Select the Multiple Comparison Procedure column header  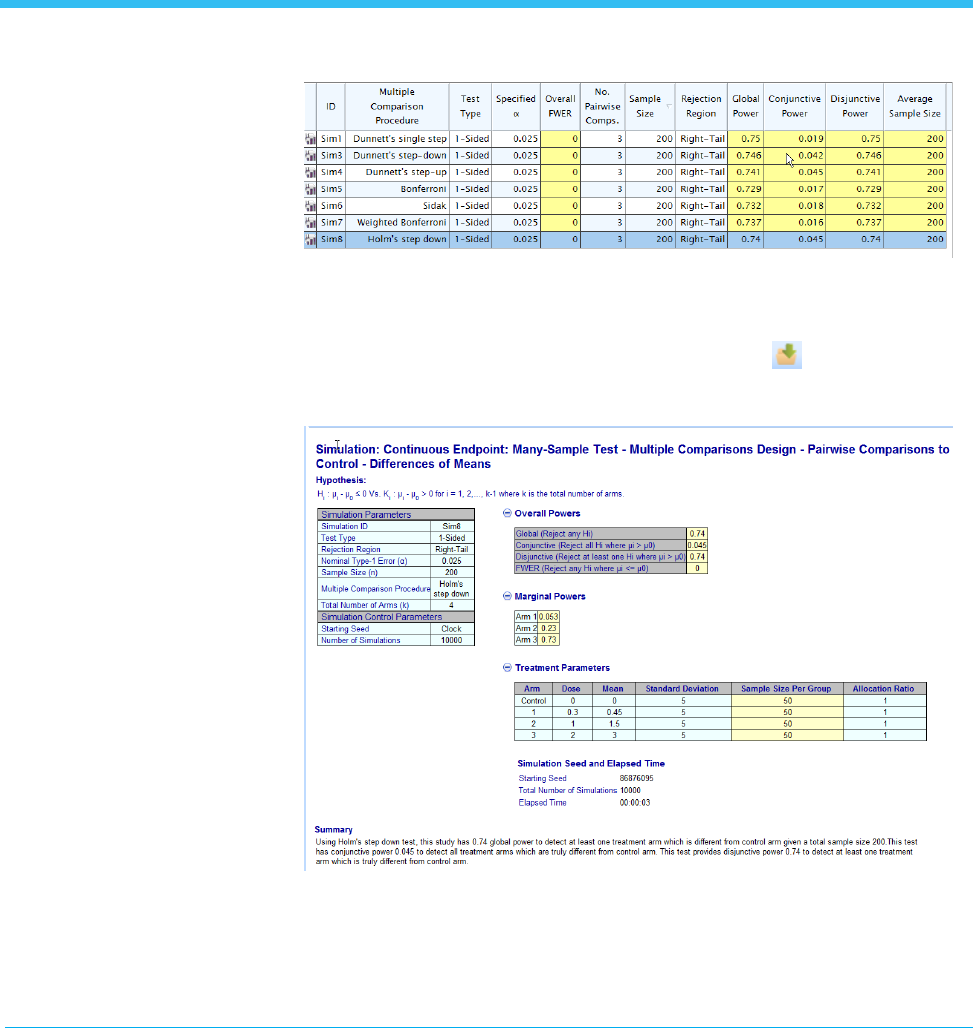point(397,106)
